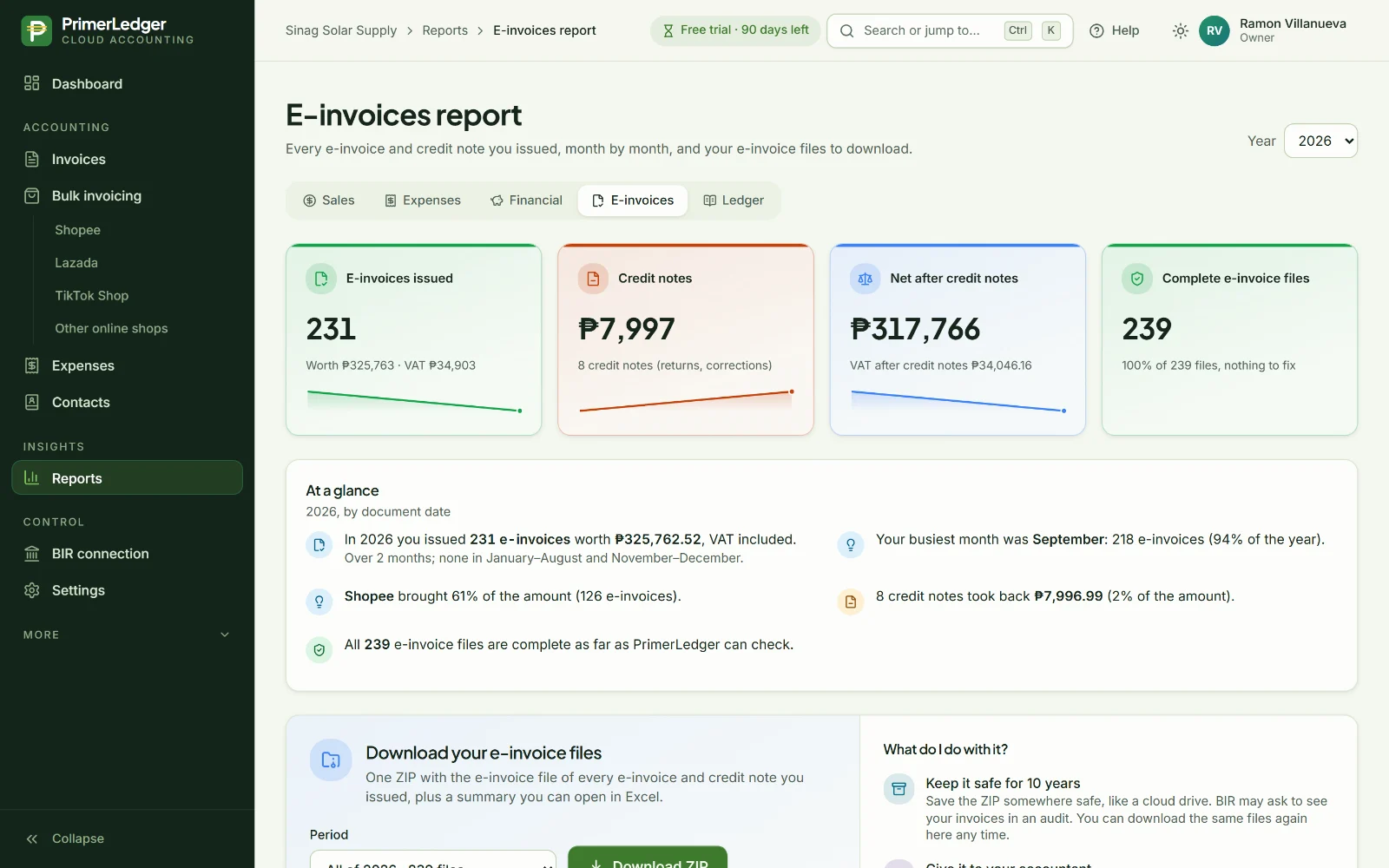Viewport: 1389px width, 868px height.
Task: Toggle light/dark theme sun icon
Action: (x=1180, y=30)
